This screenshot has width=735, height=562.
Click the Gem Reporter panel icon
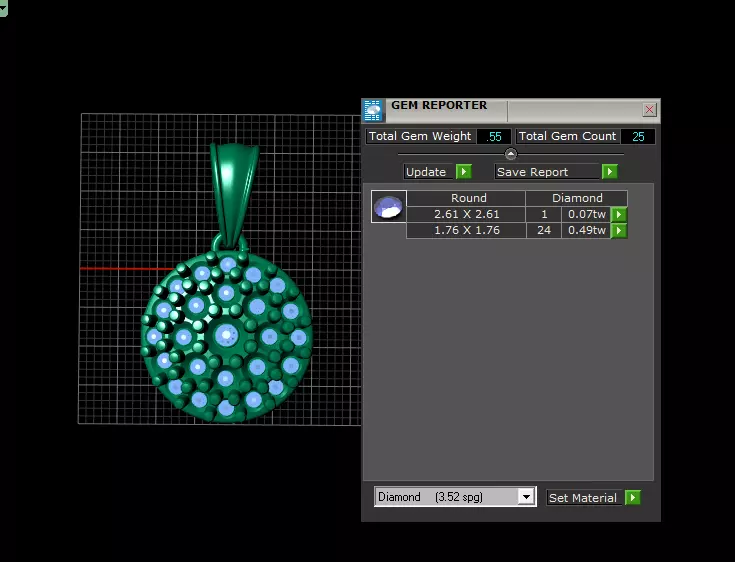pos(373,111)
